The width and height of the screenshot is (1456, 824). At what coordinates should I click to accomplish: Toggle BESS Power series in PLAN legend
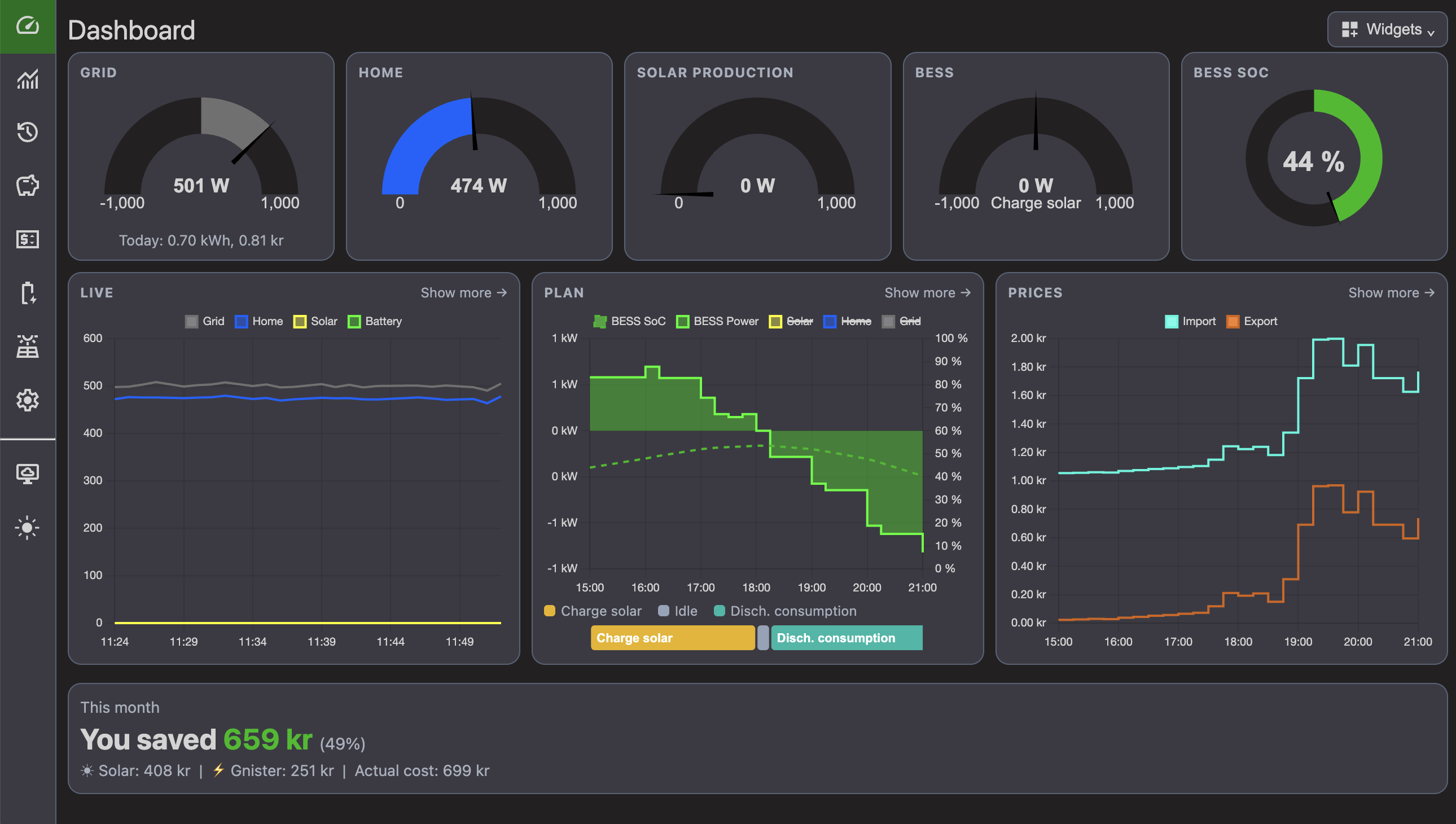pyautogui.click(x=717, y=322)
